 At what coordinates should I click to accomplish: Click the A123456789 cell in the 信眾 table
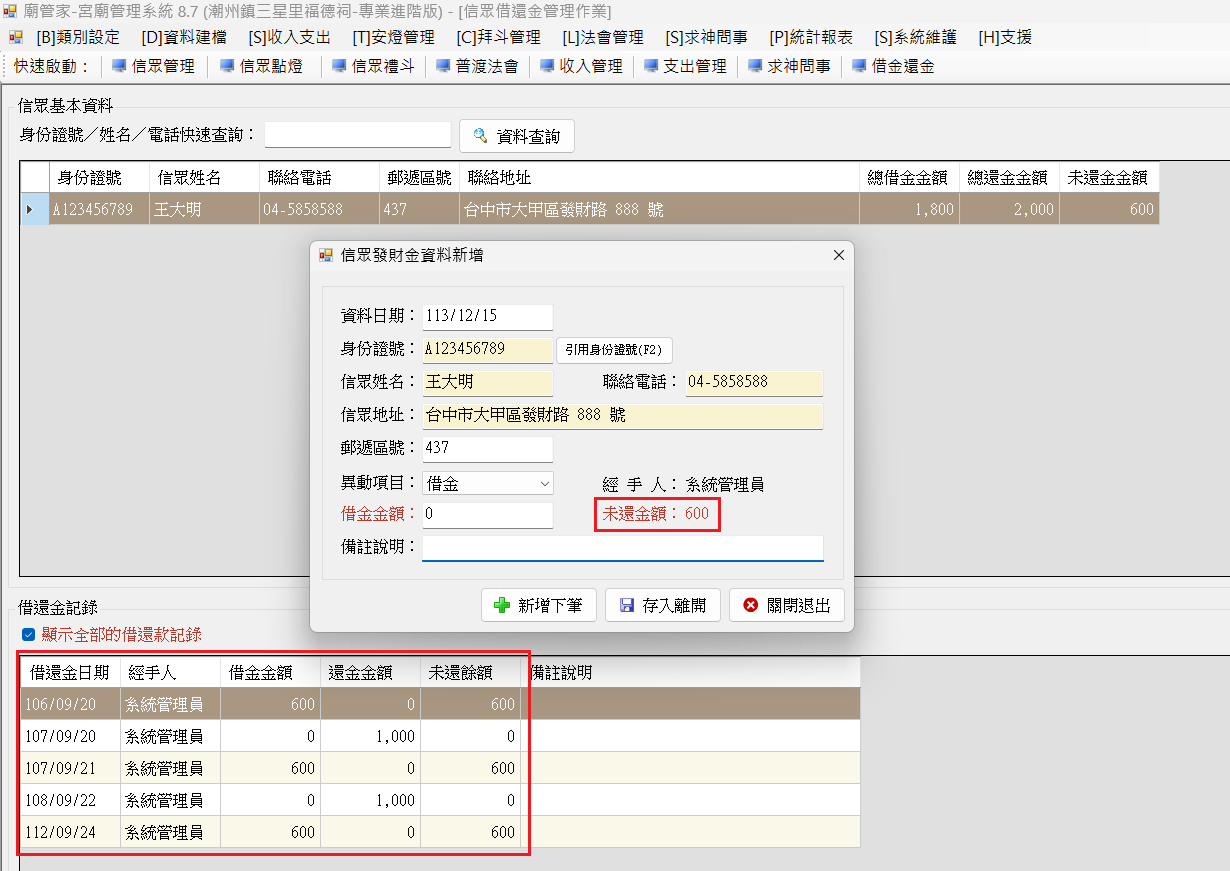click(x=99, y=210)
